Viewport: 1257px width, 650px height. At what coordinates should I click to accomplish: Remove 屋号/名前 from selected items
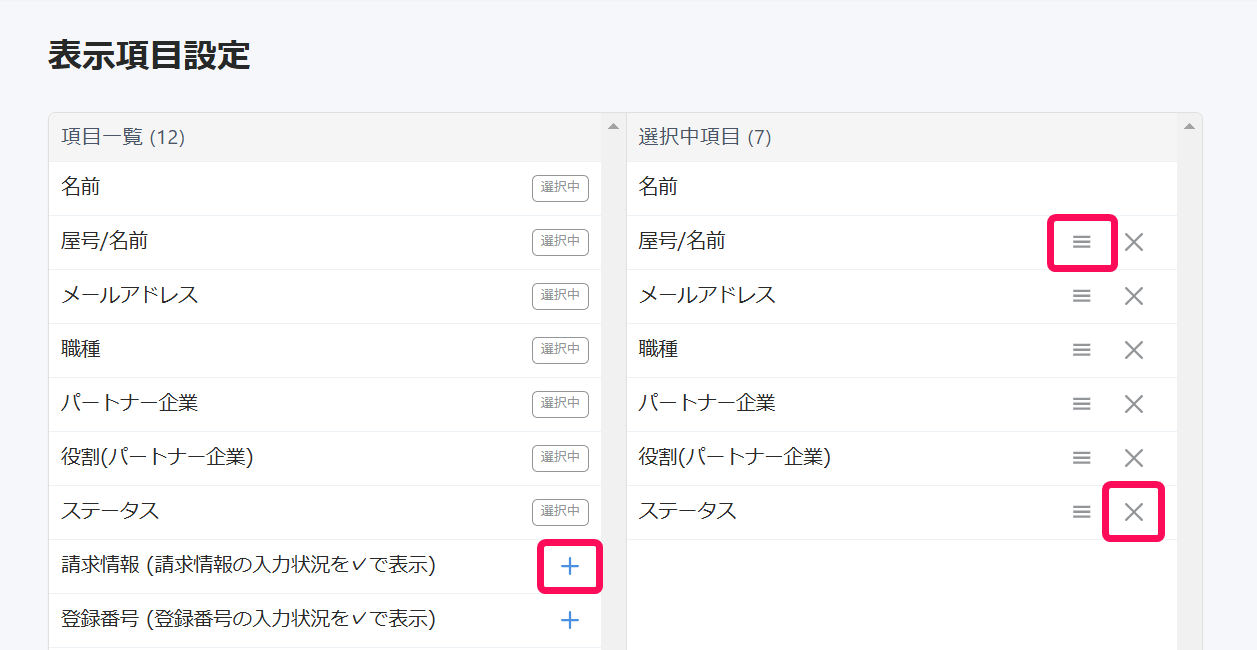1134,242
